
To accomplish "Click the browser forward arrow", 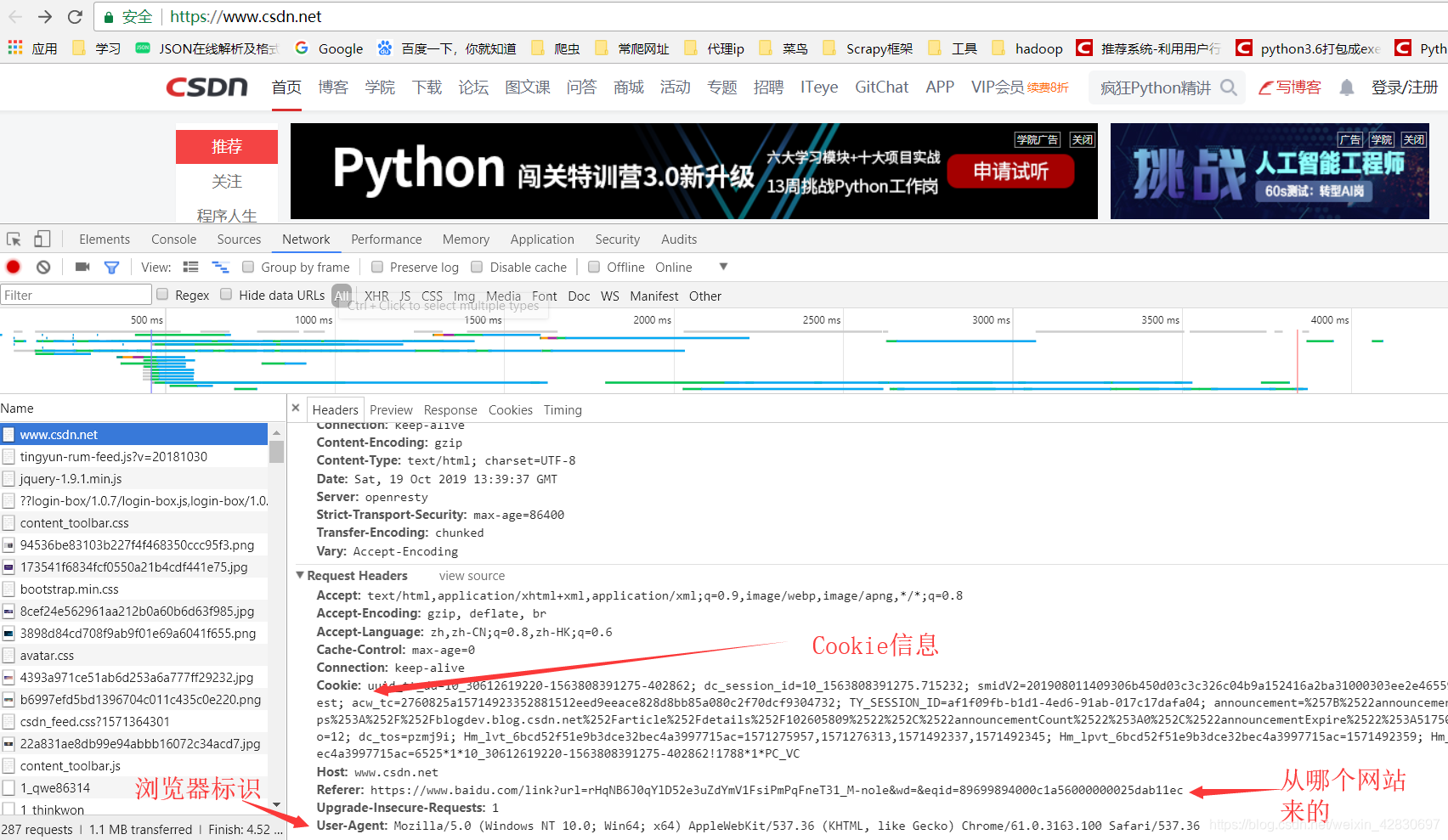I will pos(45,16).
